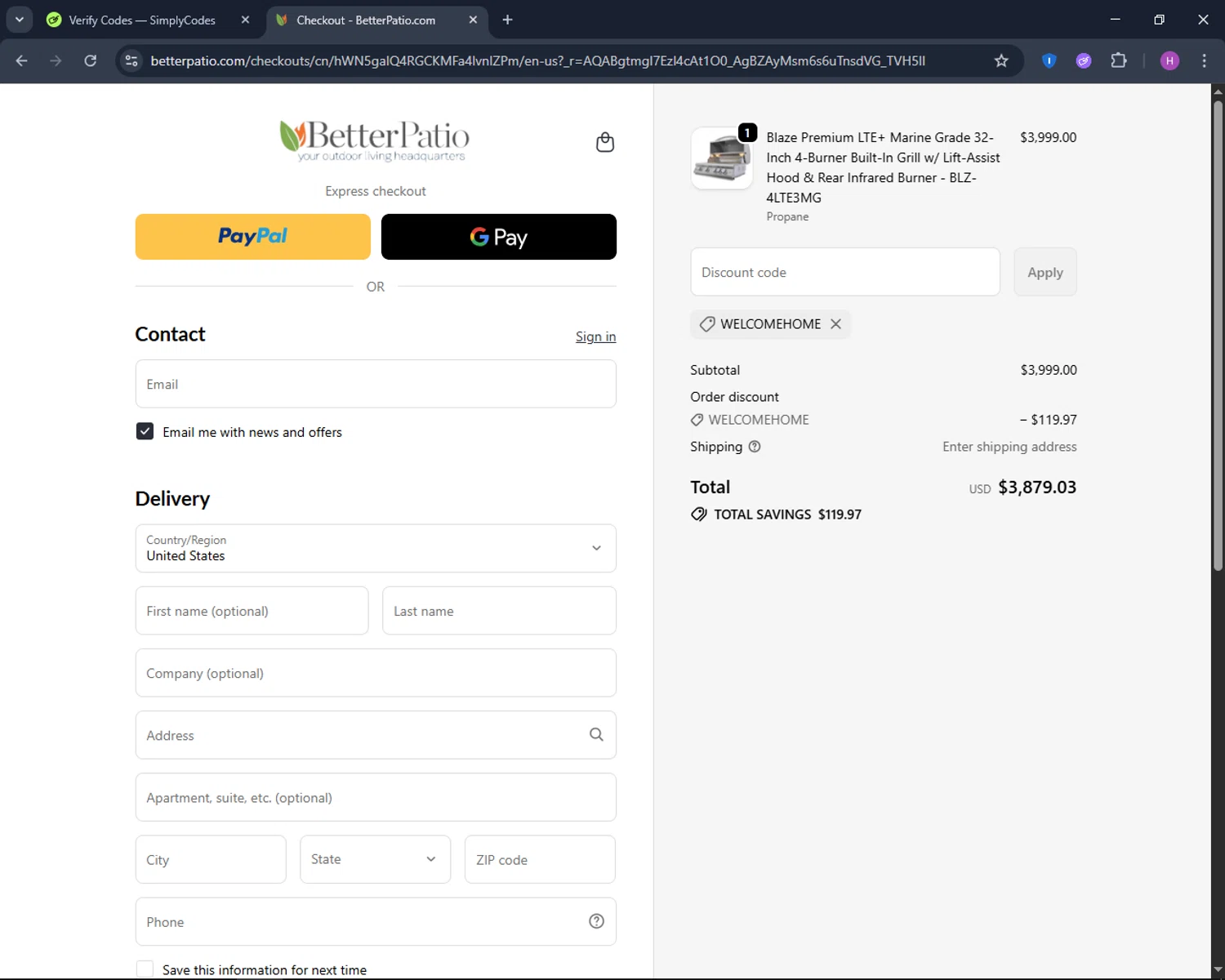
Task: Click the Company (optional) field
Action: 376,673
